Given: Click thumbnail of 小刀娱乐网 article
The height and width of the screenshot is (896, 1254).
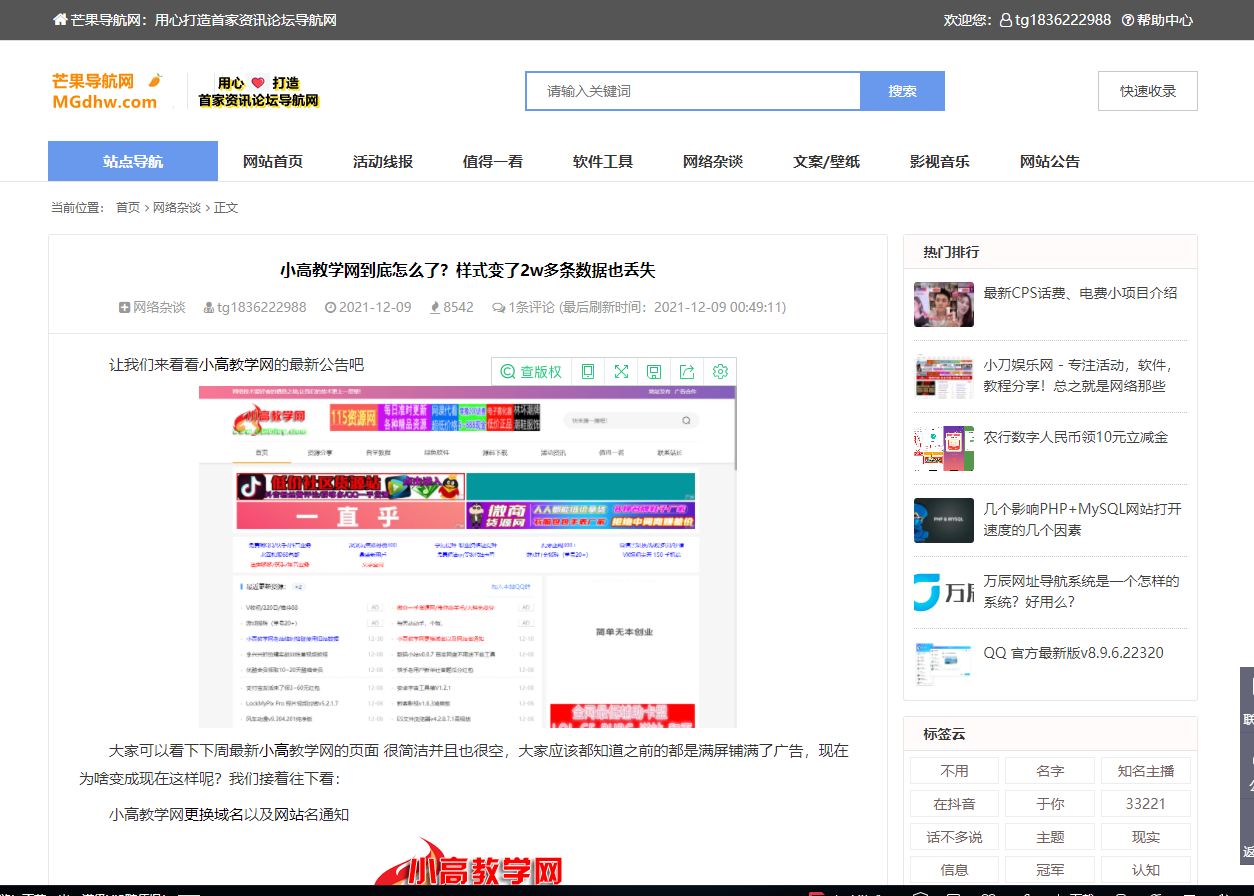Looking at the screenshot, I should pyautogui.click(x=944, y=376).
